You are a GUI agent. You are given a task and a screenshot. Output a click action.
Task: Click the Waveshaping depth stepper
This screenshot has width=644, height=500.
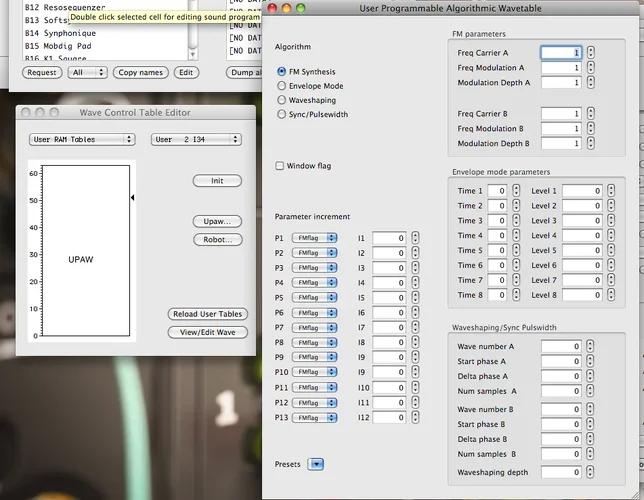pyautogui.click(x=591, y=472)
